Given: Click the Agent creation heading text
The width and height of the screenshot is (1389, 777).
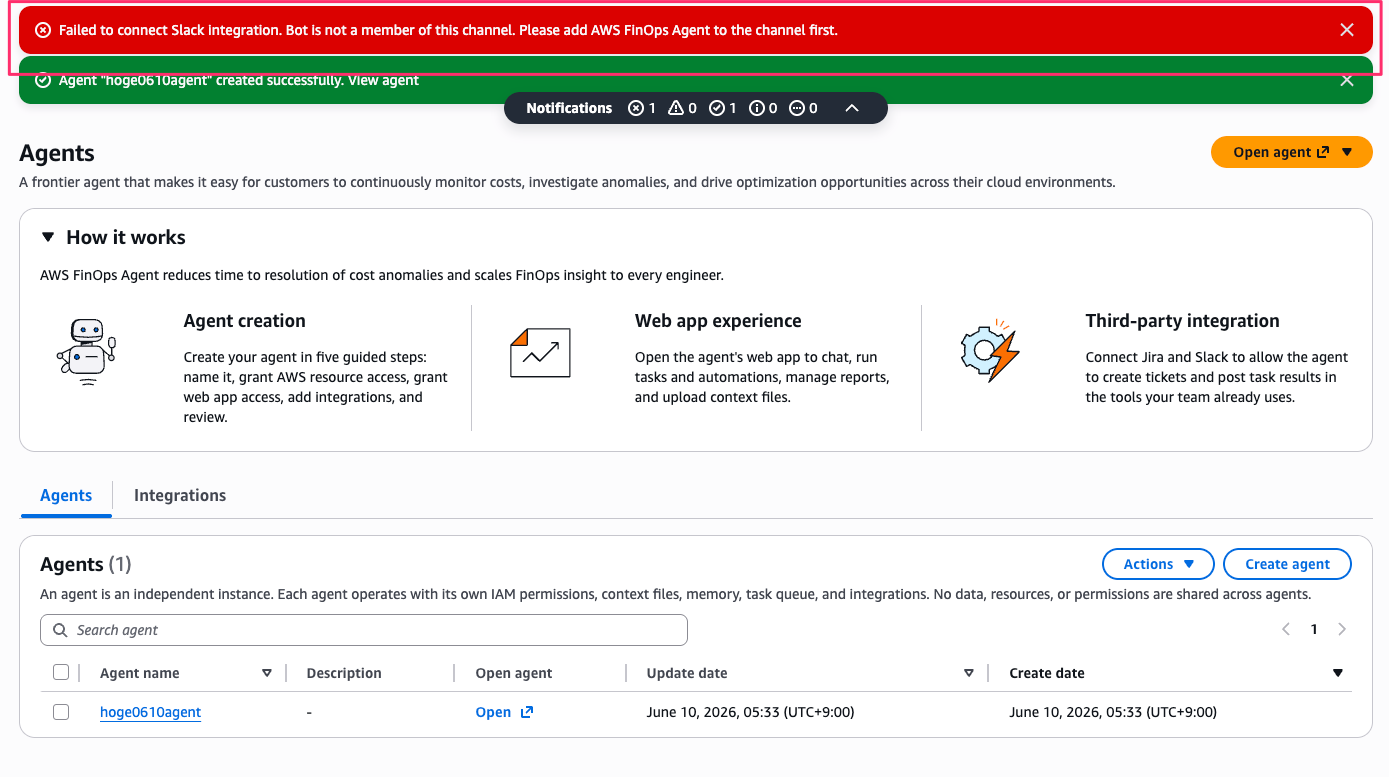Looking at the screenshot, I should [x=245, y=321].
